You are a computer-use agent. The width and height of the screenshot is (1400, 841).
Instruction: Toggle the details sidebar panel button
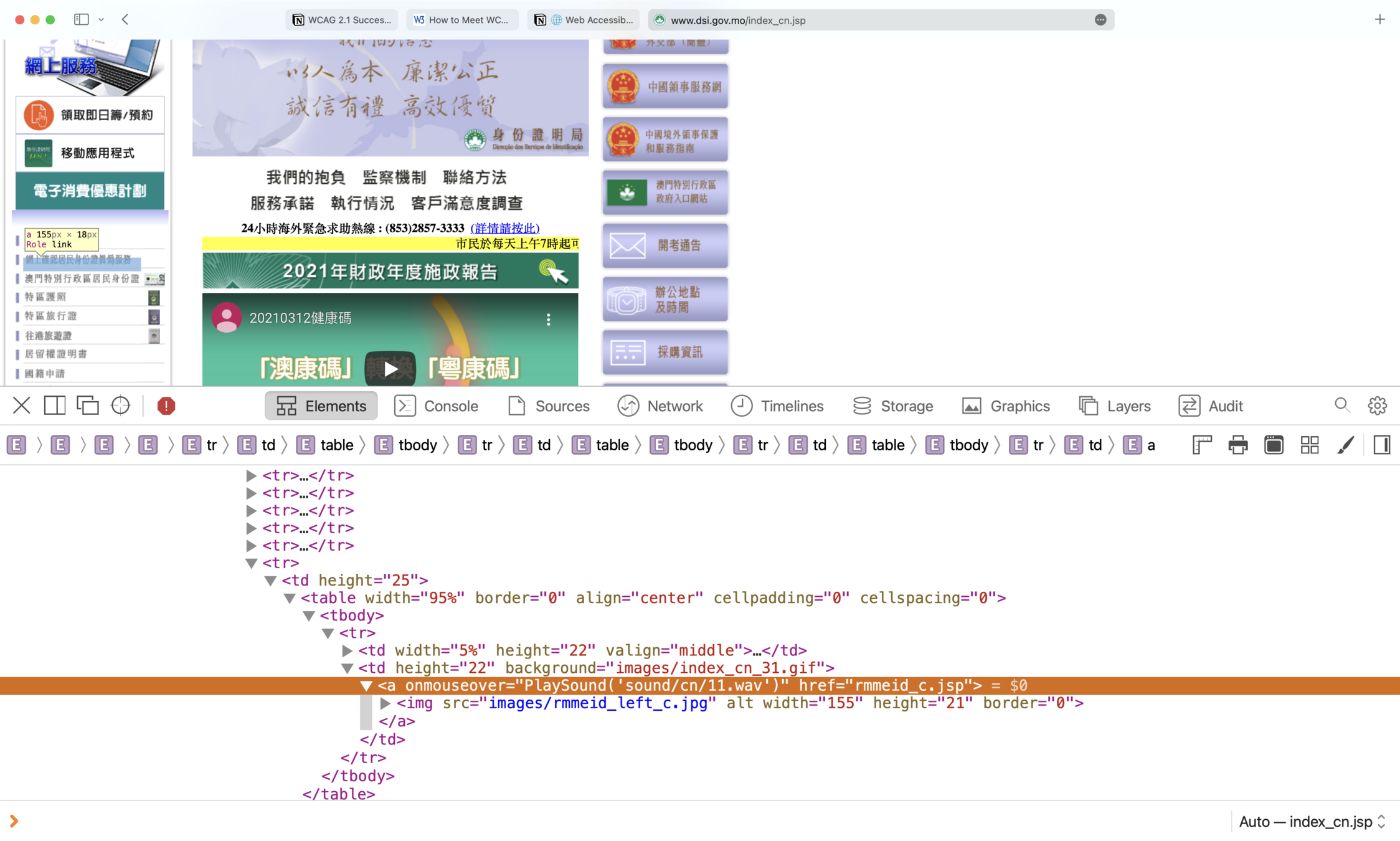point(1381,445)
